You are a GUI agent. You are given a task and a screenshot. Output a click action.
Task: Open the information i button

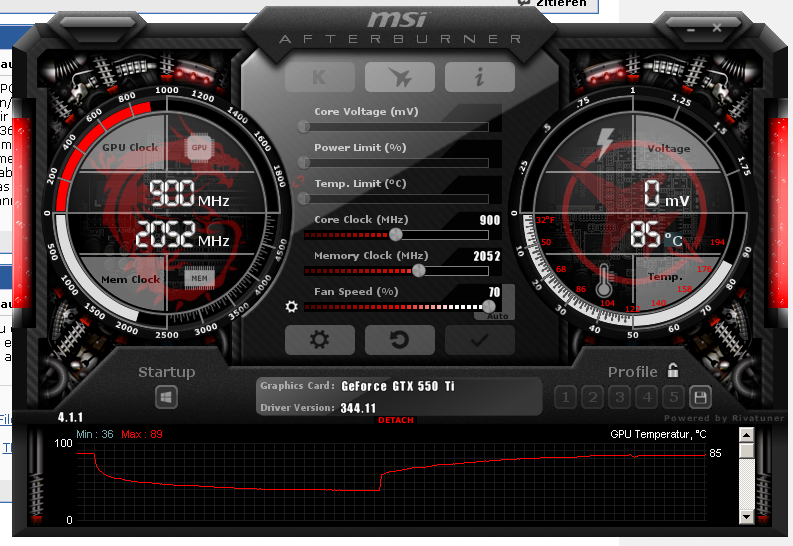pos(479,77)
